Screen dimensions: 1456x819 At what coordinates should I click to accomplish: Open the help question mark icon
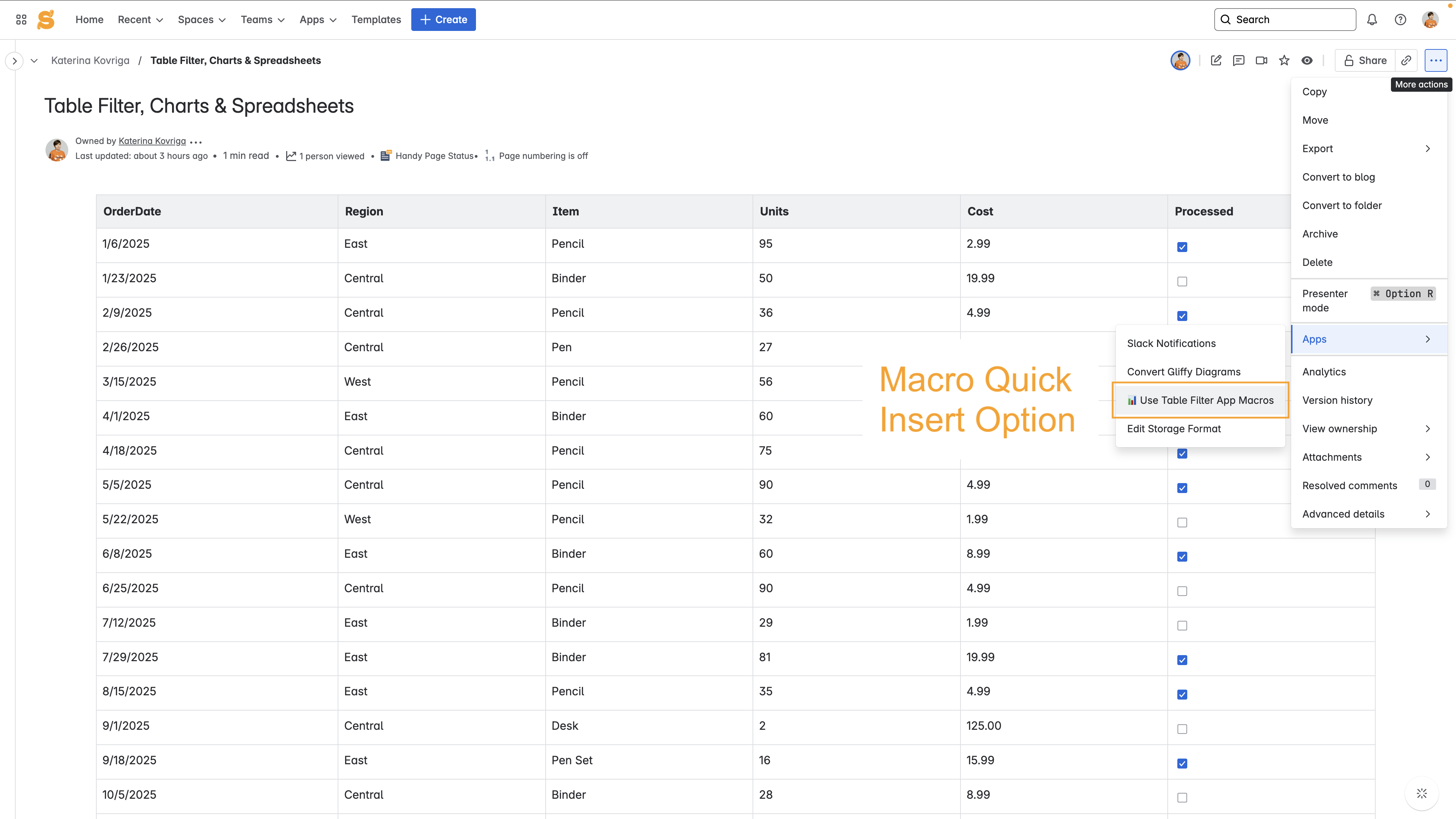click(1400, 20)
